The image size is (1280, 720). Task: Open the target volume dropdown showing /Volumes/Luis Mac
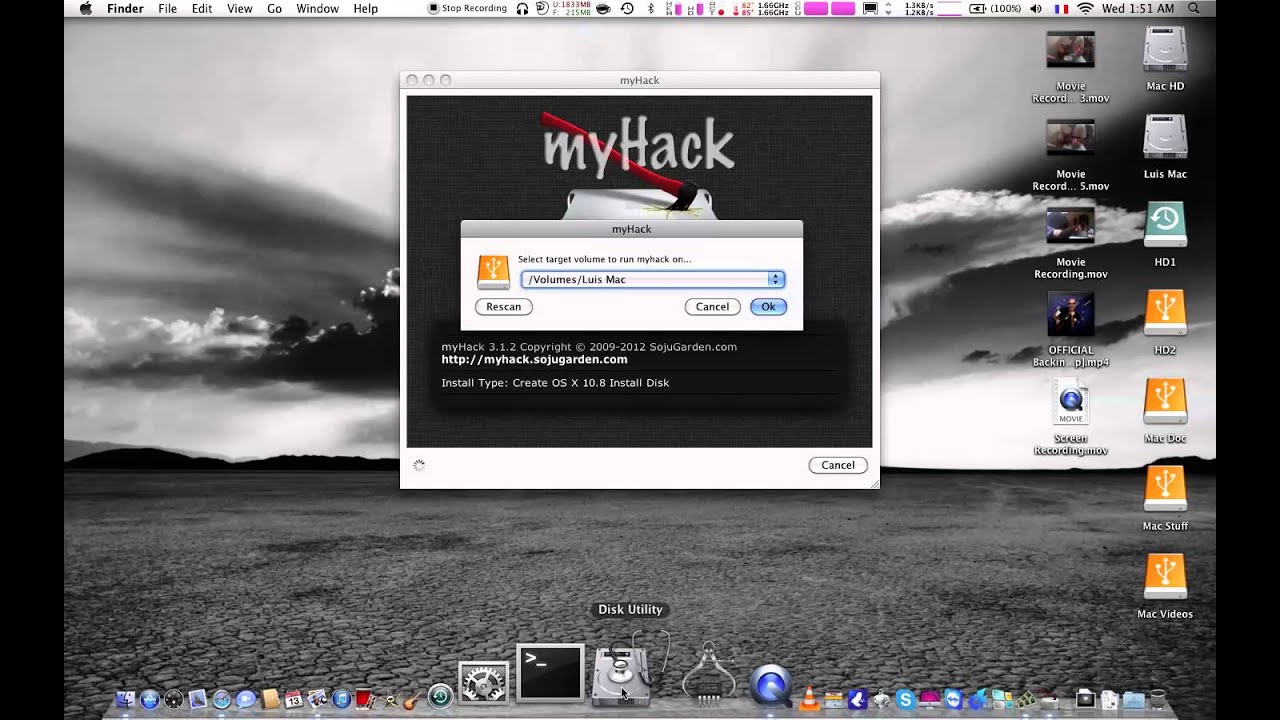[652, 279]
